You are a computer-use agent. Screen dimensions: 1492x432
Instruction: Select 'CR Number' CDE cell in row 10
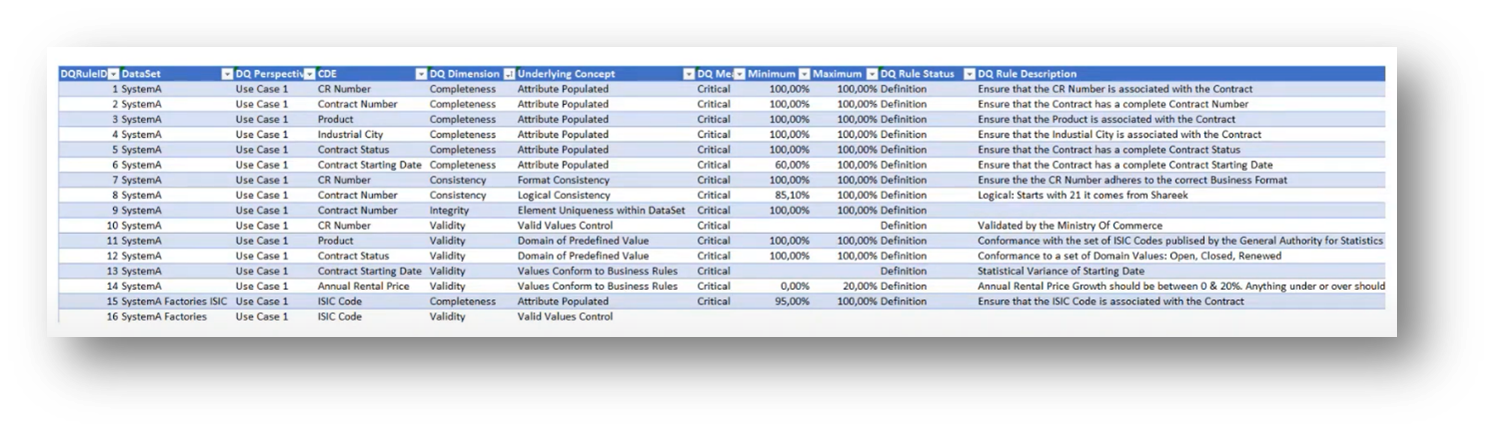(x=344, y=225)
